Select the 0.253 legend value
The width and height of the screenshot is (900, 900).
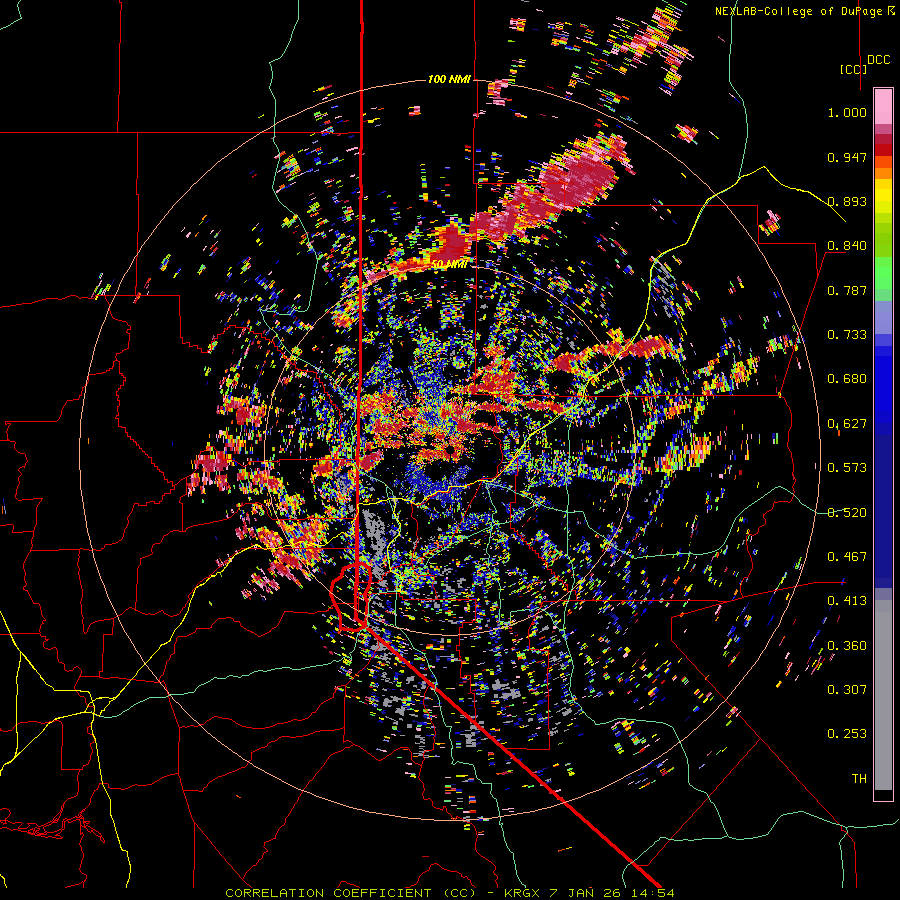847,734
